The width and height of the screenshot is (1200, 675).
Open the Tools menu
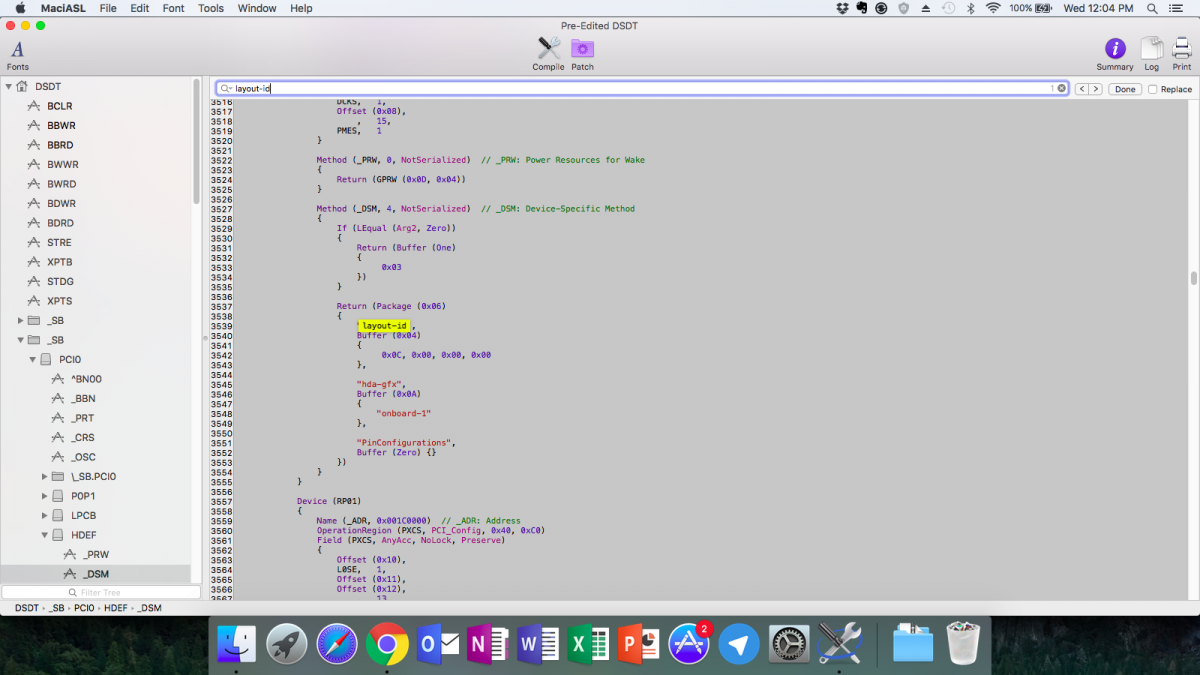click(211, 8)
